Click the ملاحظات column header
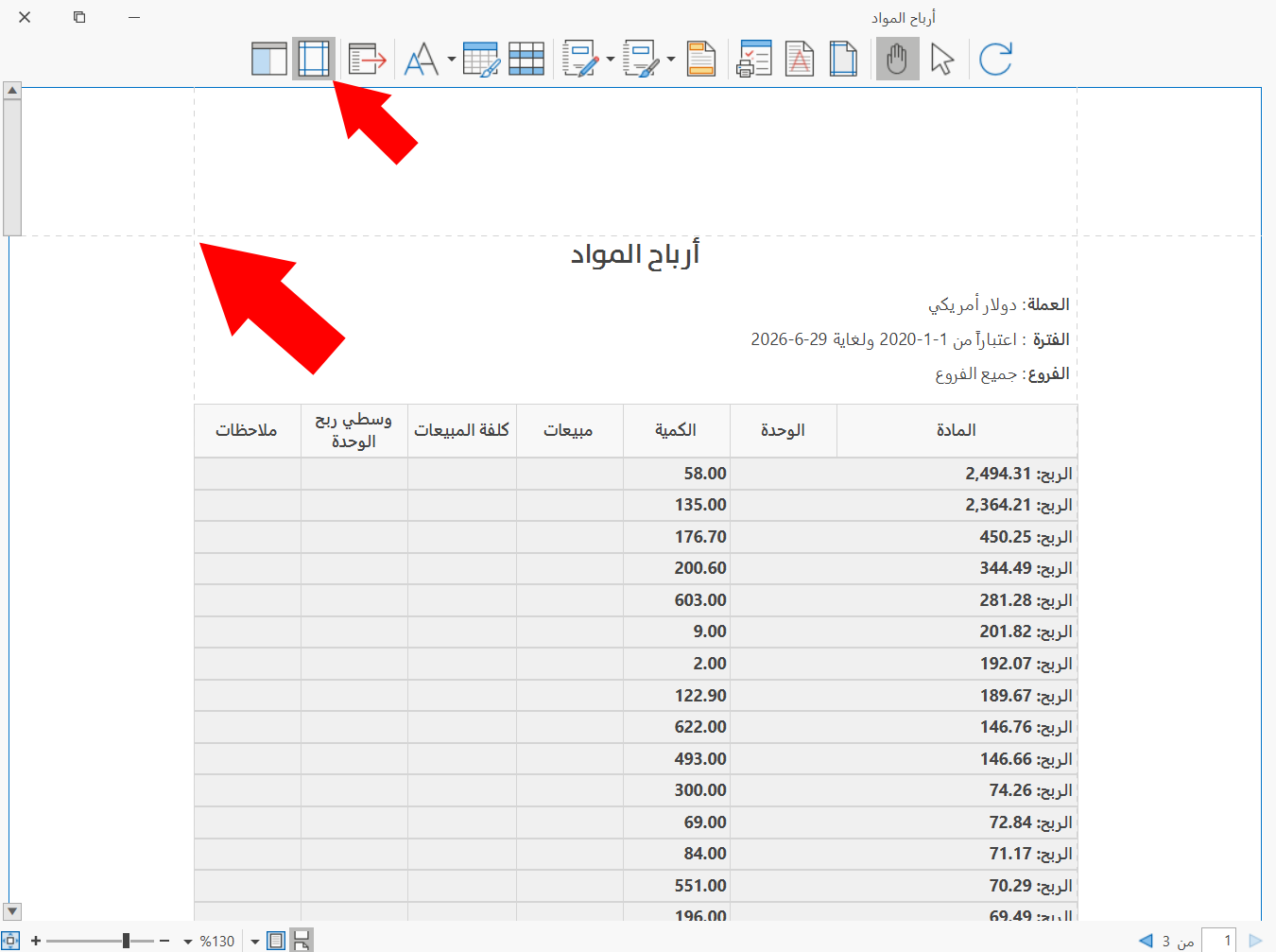This screenshot has width=1276, height=952. click(x=247, y=430)
